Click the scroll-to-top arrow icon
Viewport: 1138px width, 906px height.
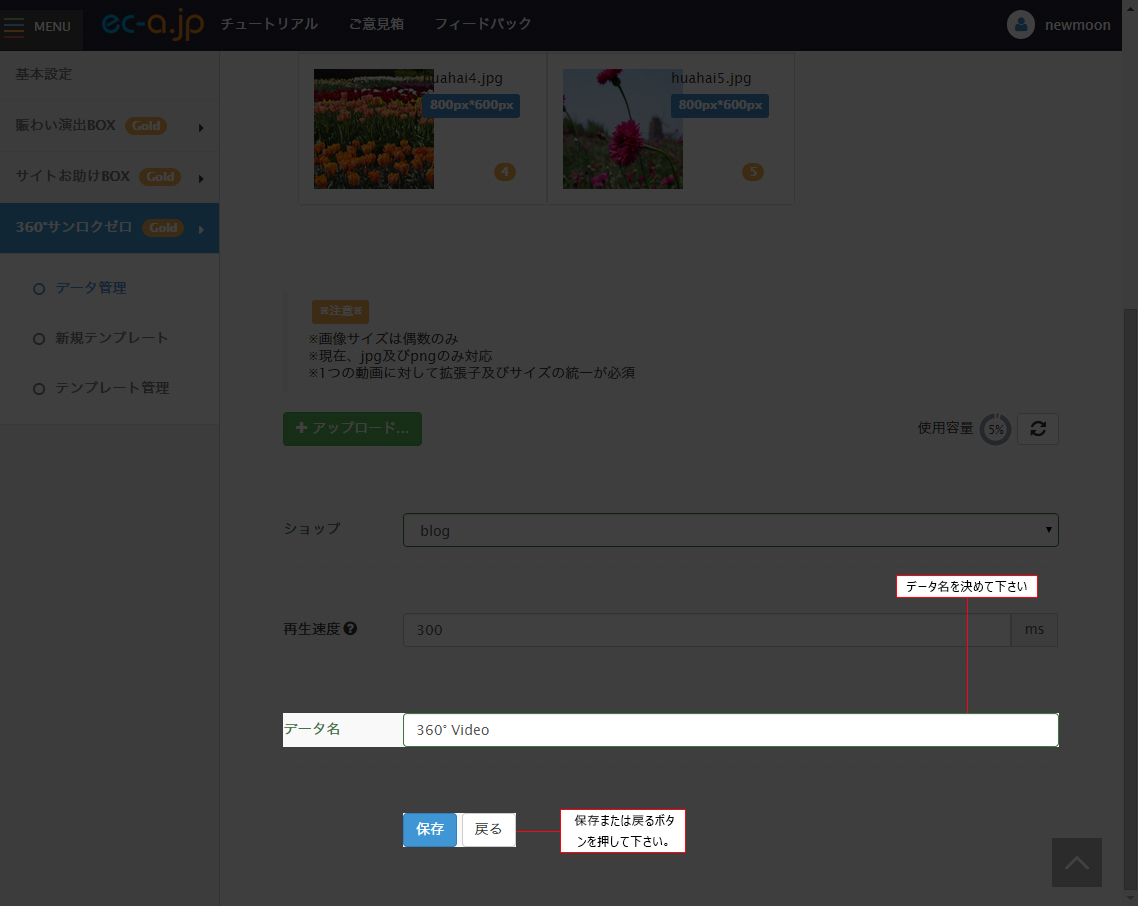(1076, 862)
